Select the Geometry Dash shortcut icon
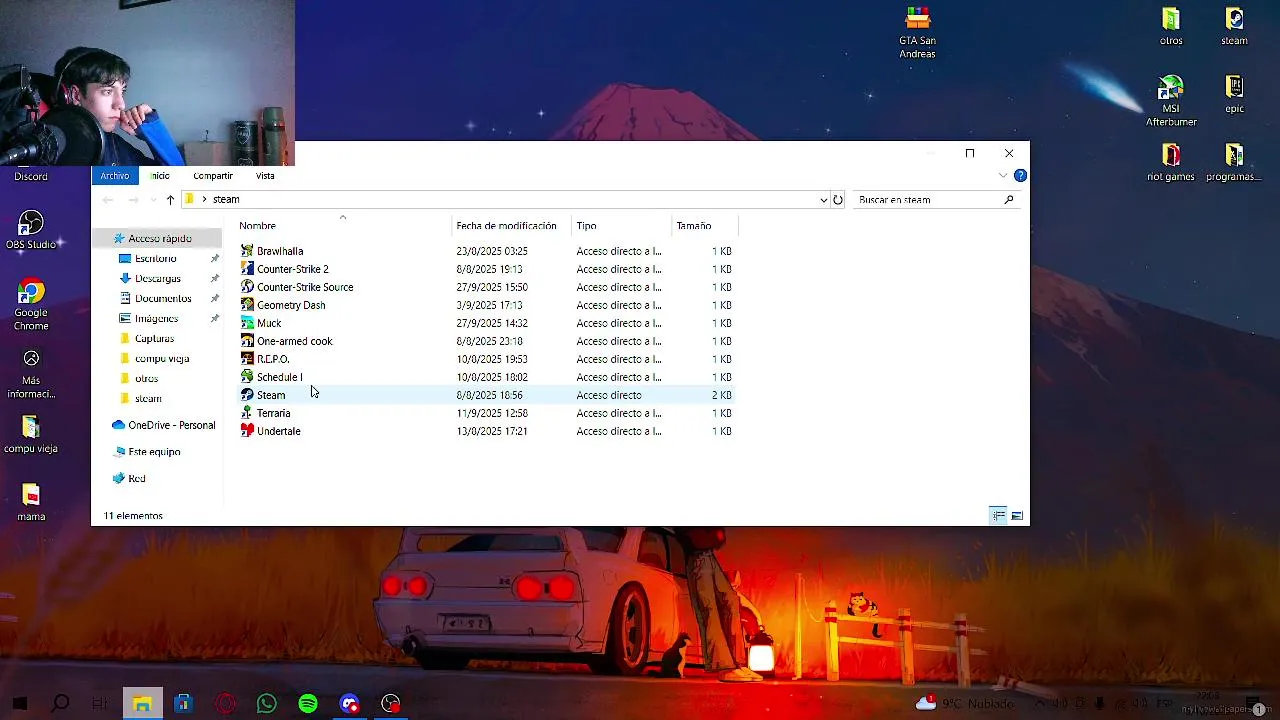1280x720 pixels. [247, 305]
